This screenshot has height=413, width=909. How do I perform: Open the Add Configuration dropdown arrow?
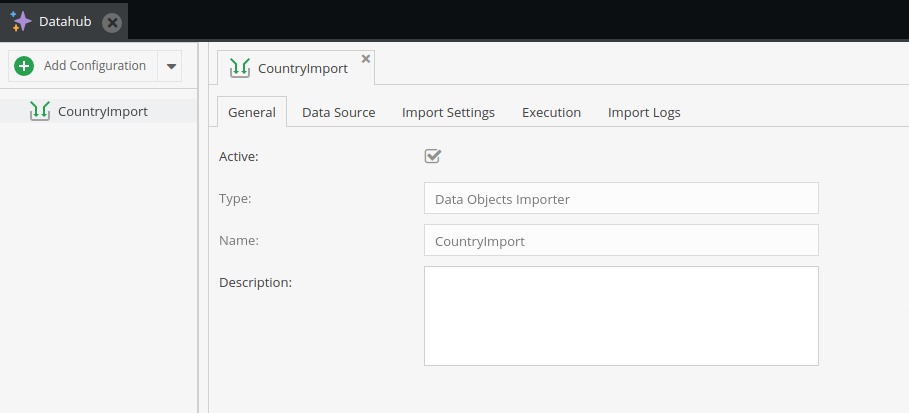(170, 66)
